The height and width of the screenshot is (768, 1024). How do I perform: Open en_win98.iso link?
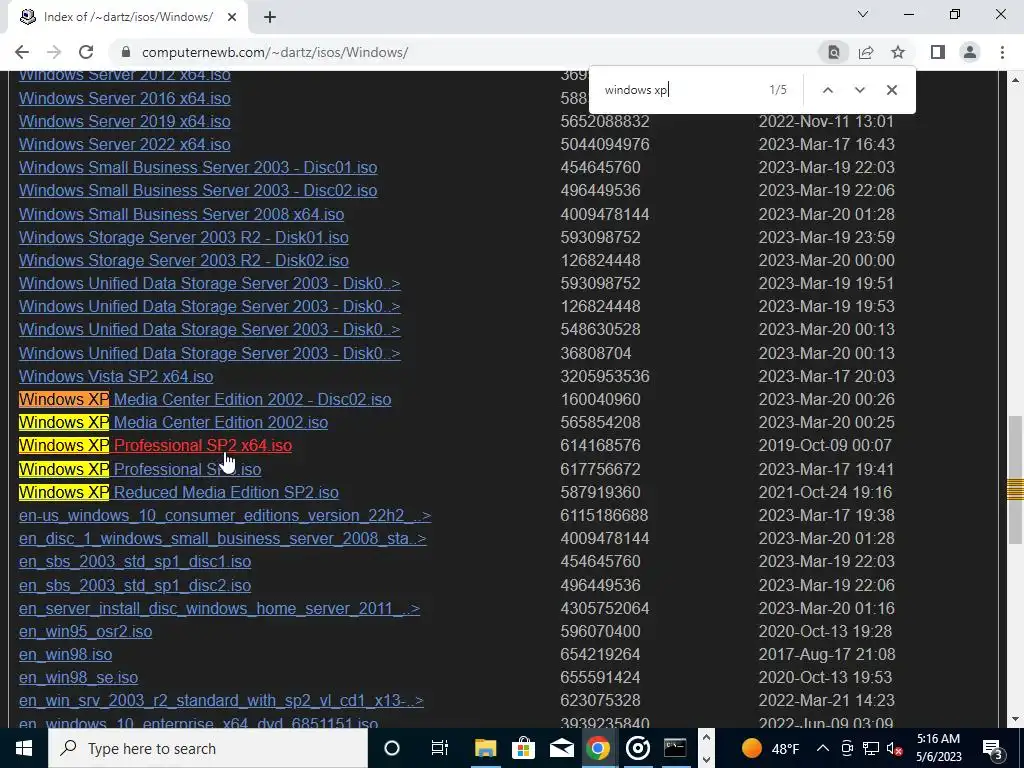point(65,654)
